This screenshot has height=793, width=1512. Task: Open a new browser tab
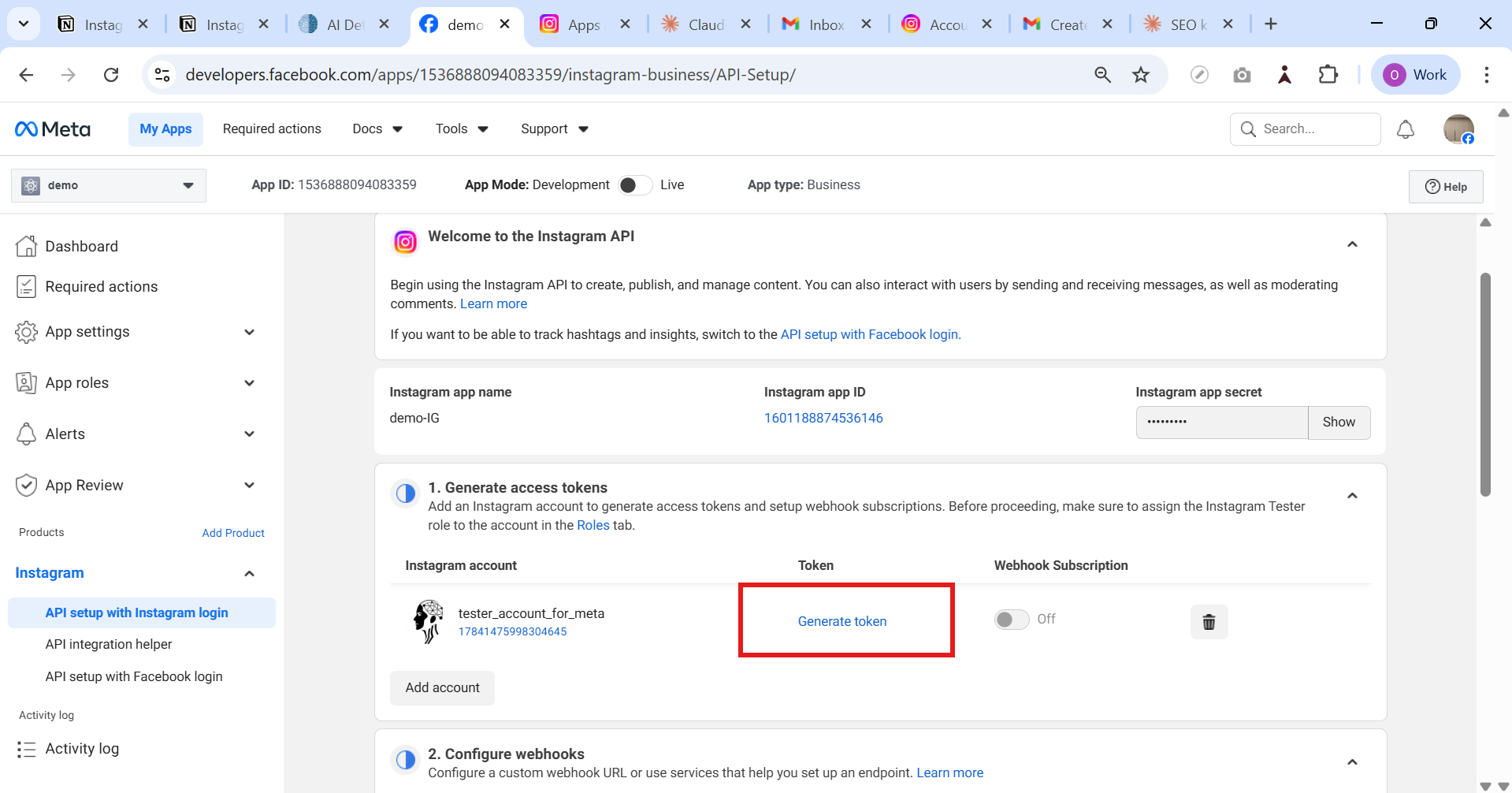pyautogui.click(x=1271, y=24)
